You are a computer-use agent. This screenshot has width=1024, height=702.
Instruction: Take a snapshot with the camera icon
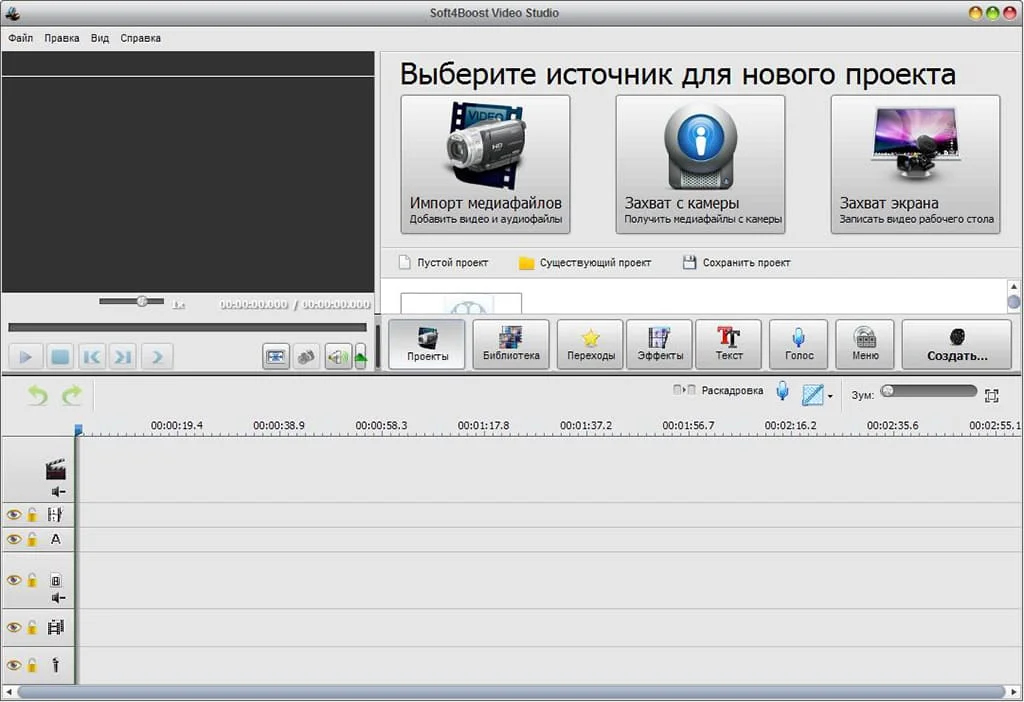pos(306,356)
